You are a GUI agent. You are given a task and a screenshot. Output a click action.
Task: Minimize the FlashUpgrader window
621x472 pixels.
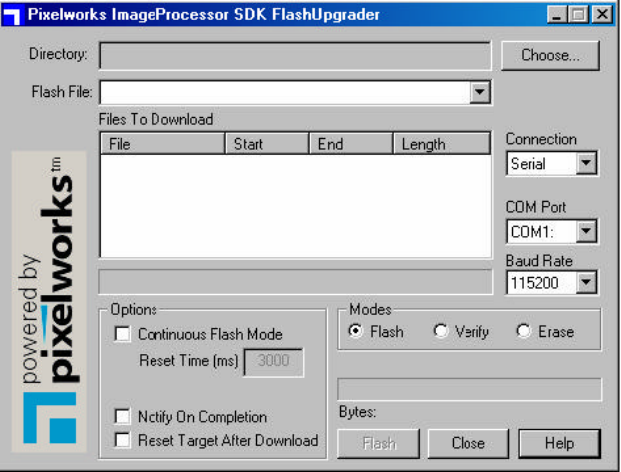click(557, 15)
